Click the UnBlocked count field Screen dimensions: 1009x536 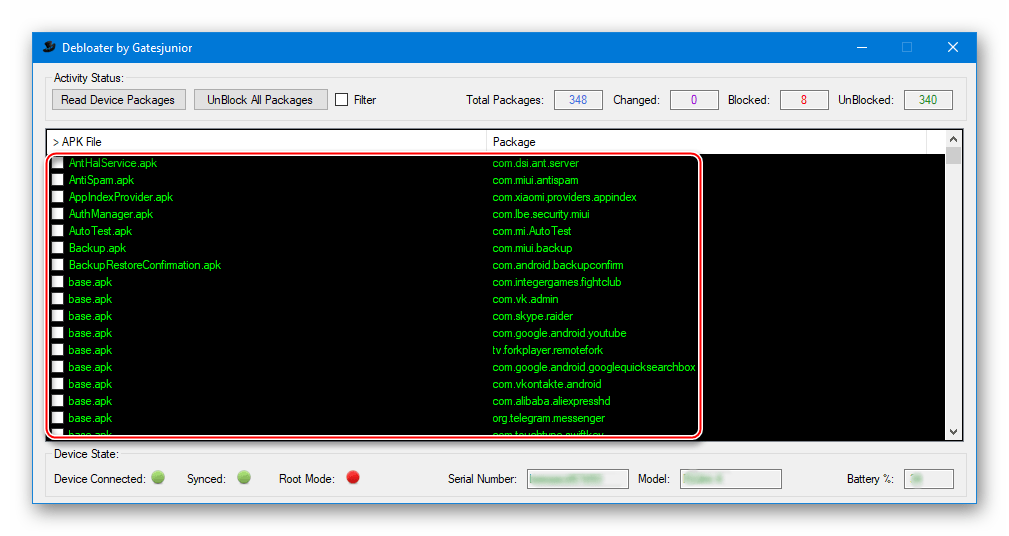(928, 100)
